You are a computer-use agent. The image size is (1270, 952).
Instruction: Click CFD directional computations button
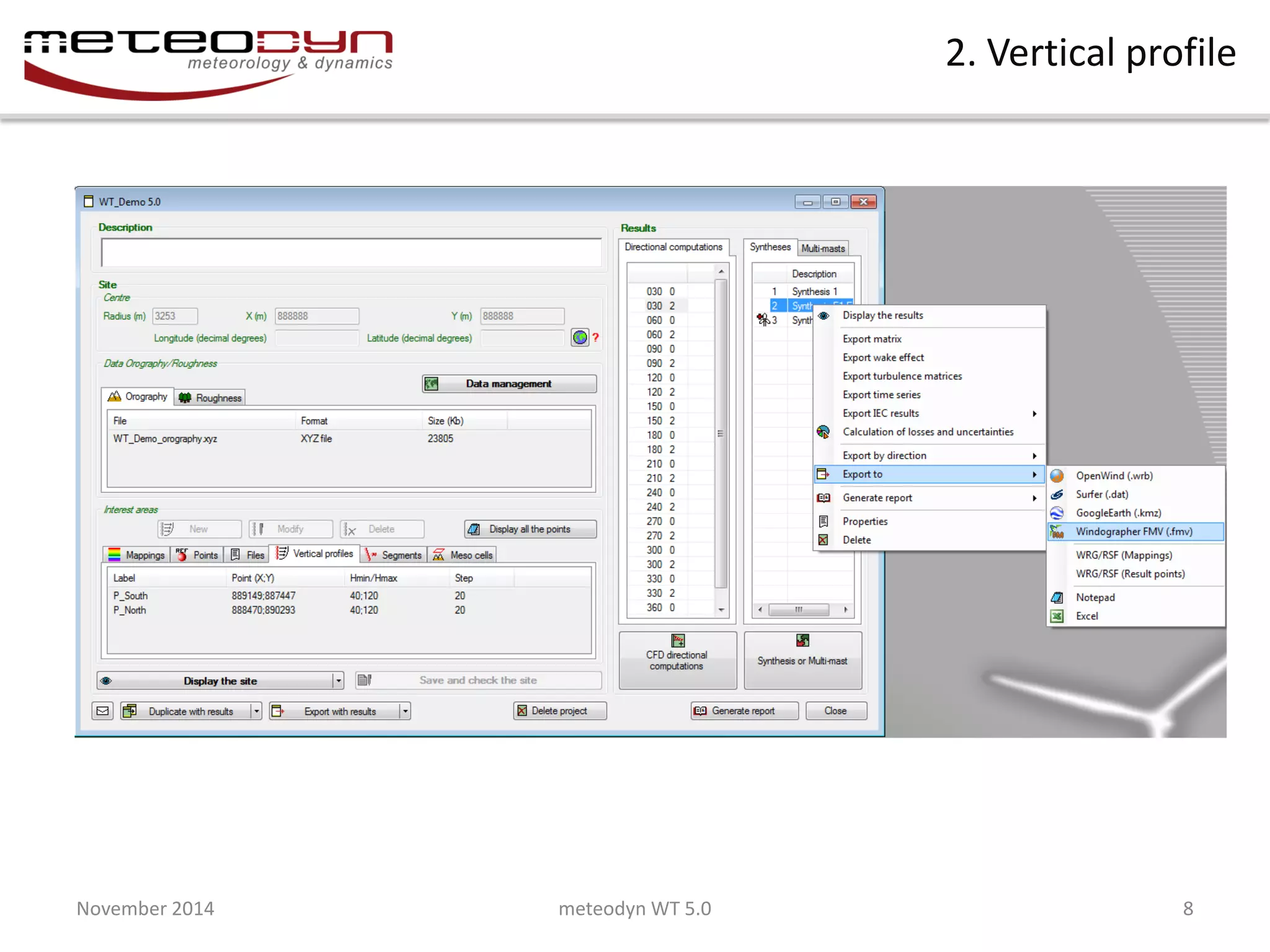tap(677, 659)
